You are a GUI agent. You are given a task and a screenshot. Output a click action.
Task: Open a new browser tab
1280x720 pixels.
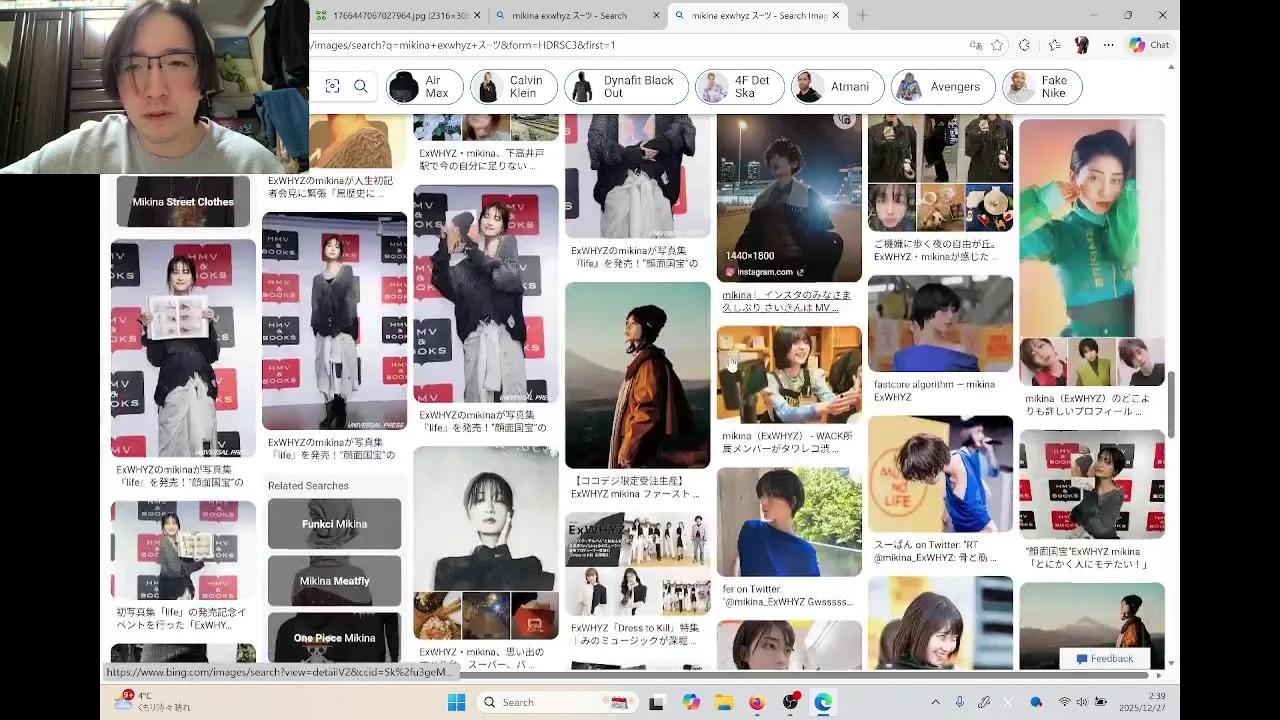[862, 15]
